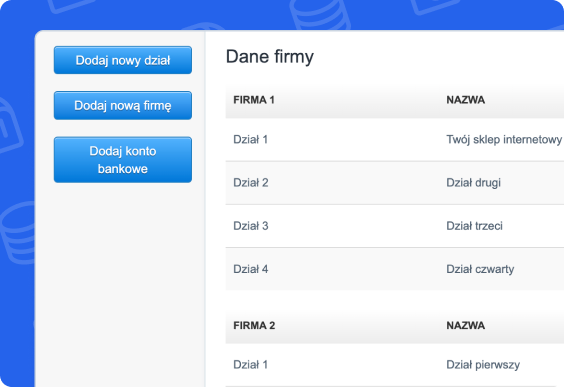Open the Dział pierwszy entry in Firma 2

[483, 365]
